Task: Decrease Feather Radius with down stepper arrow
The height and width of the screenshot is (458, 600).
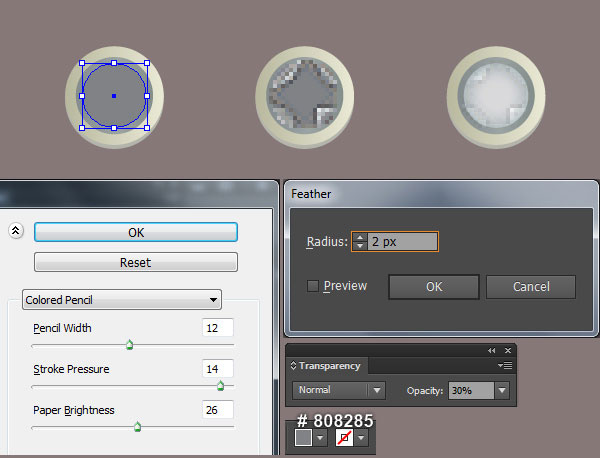Action: [x=359, y=246]
